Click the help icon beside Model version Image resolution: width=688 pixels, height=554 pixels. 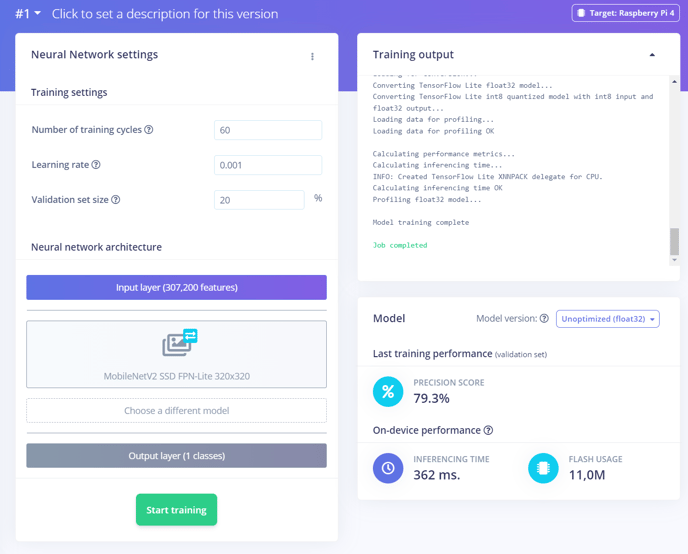click(544, 318)
